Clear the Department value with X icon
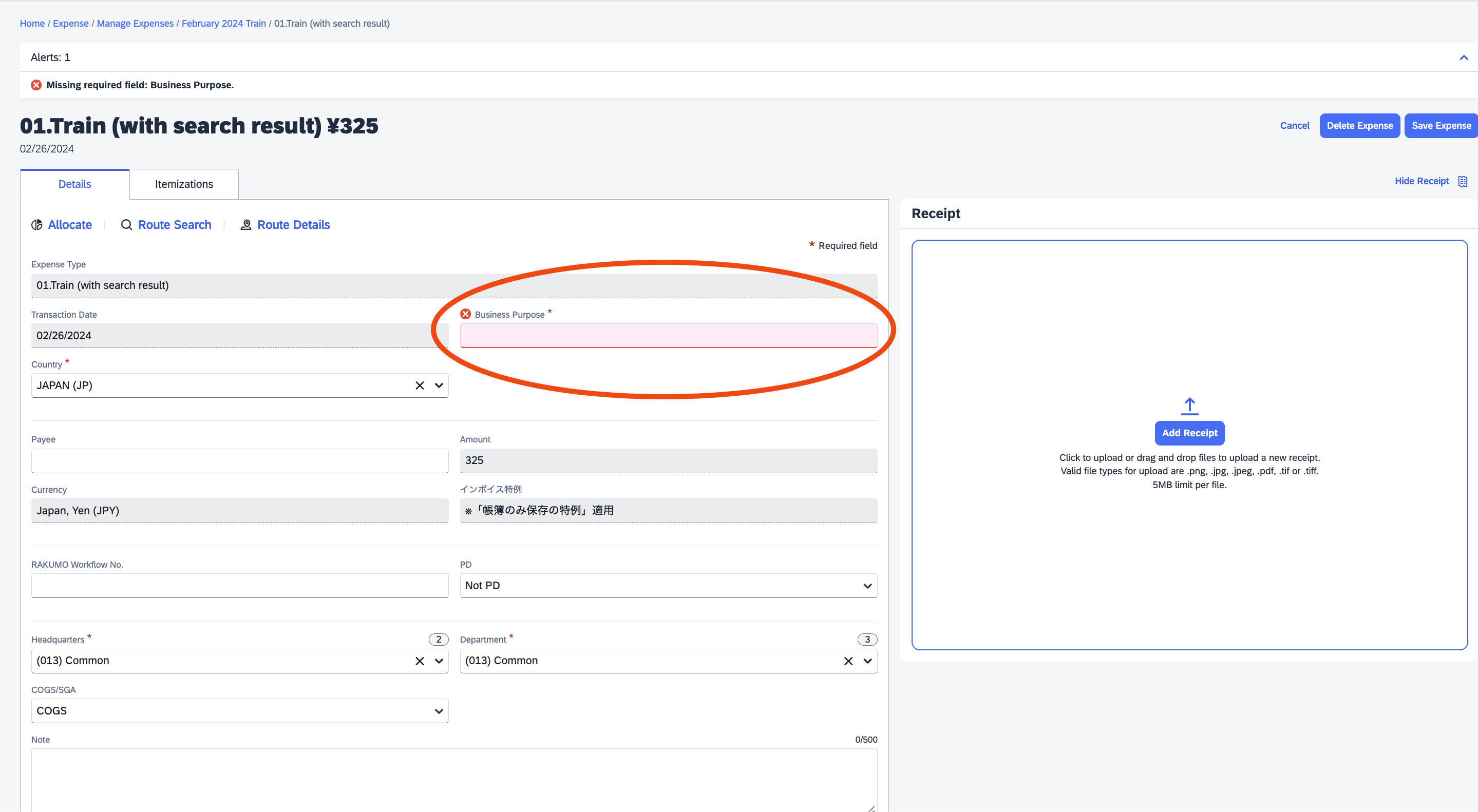 (848, 661)
